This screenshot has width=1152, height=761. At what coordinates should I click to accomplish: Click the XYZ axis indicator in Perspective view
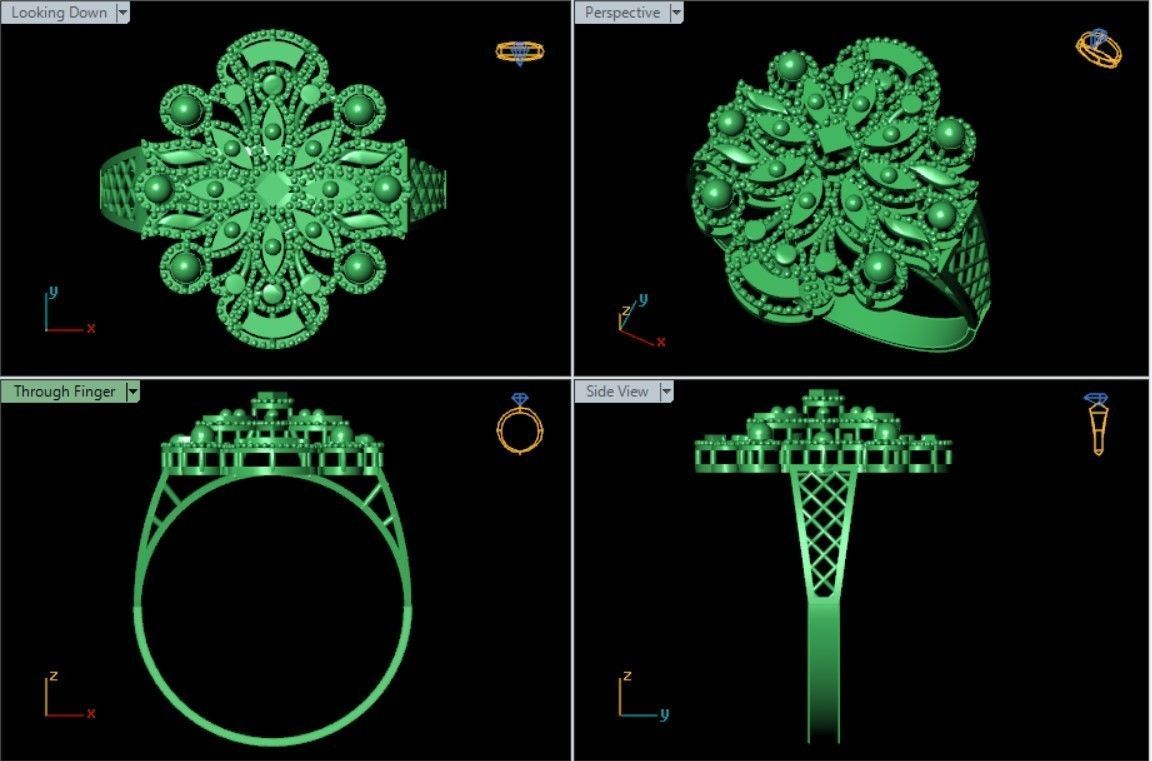642,321
